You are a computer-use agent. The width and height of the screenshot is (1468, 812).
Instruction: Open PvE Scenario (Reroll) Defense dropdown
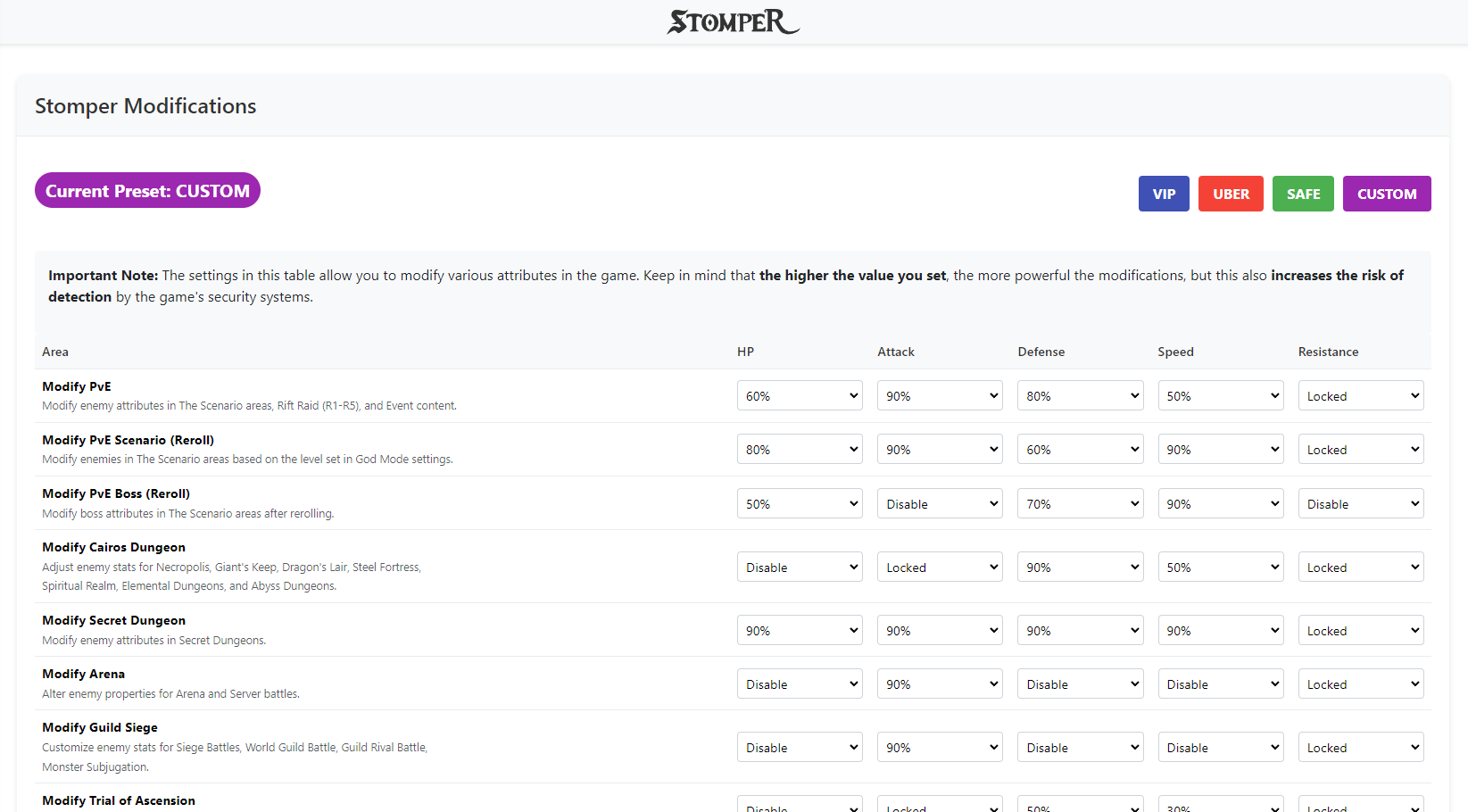1080,449
